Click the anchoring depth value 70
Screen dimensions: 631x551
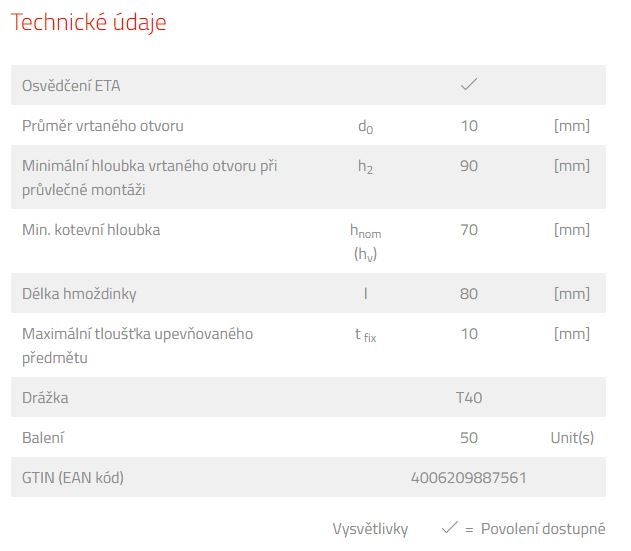tap(468, 230)
